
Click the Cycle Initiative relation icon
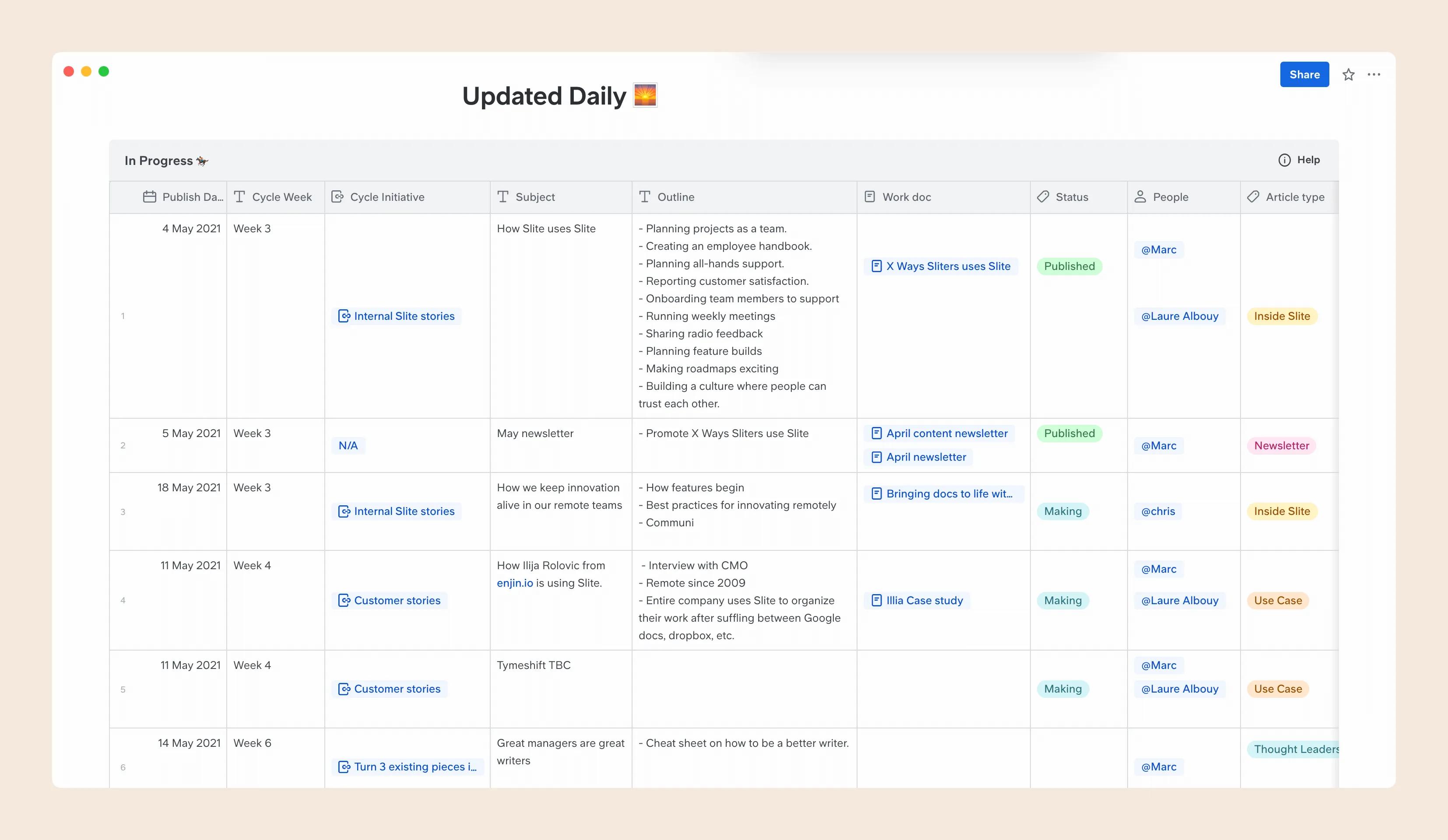[x=337, y=197]
